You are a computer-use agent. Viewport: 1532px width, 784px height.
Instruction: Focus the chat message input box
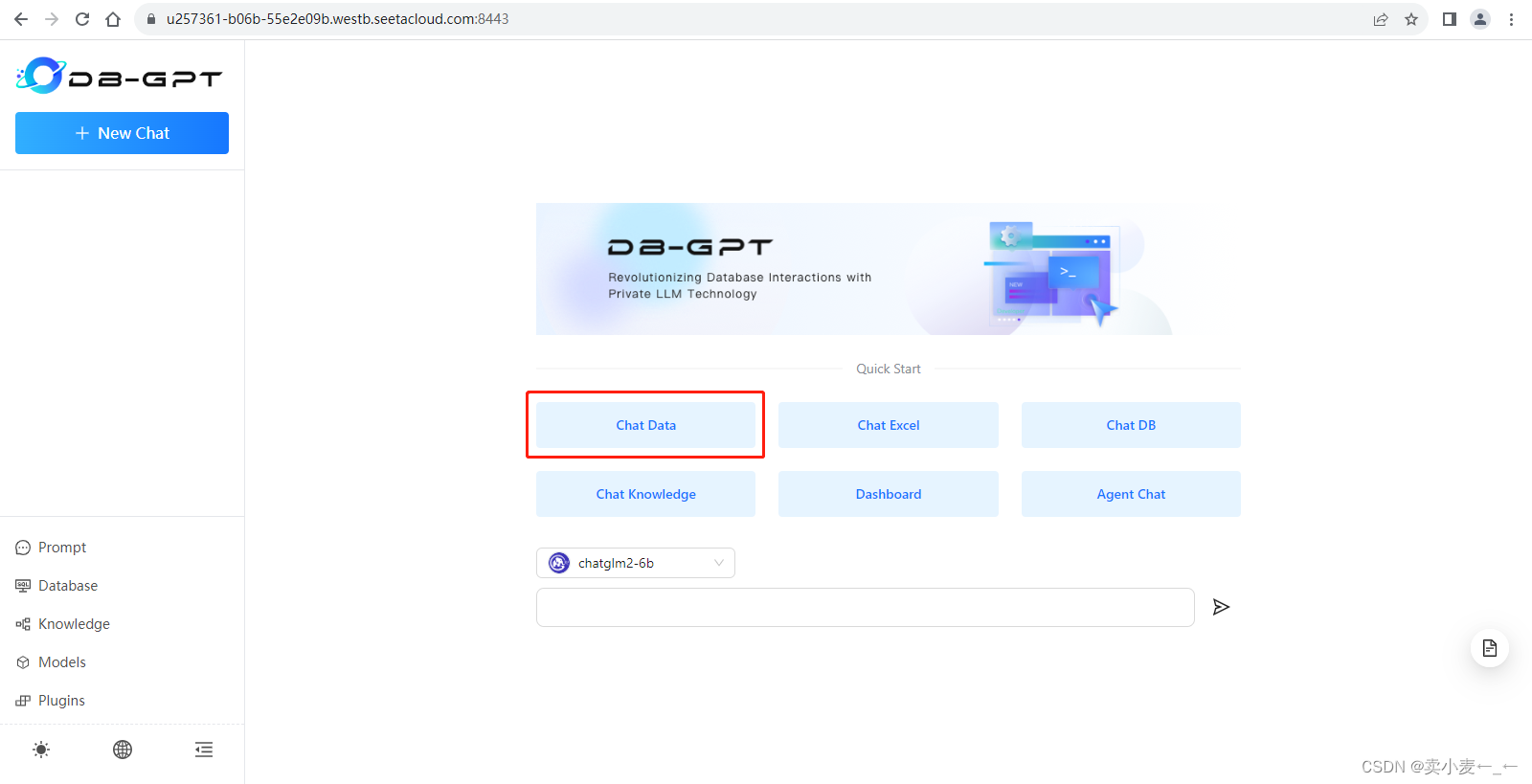tap(865, 607)
